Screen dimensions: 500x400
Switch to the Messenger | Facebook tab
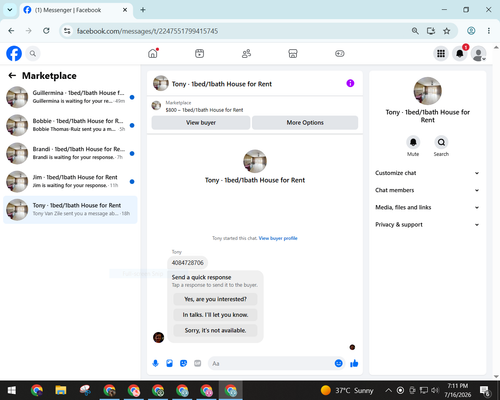pyautogui.click(x=76, y=10)
